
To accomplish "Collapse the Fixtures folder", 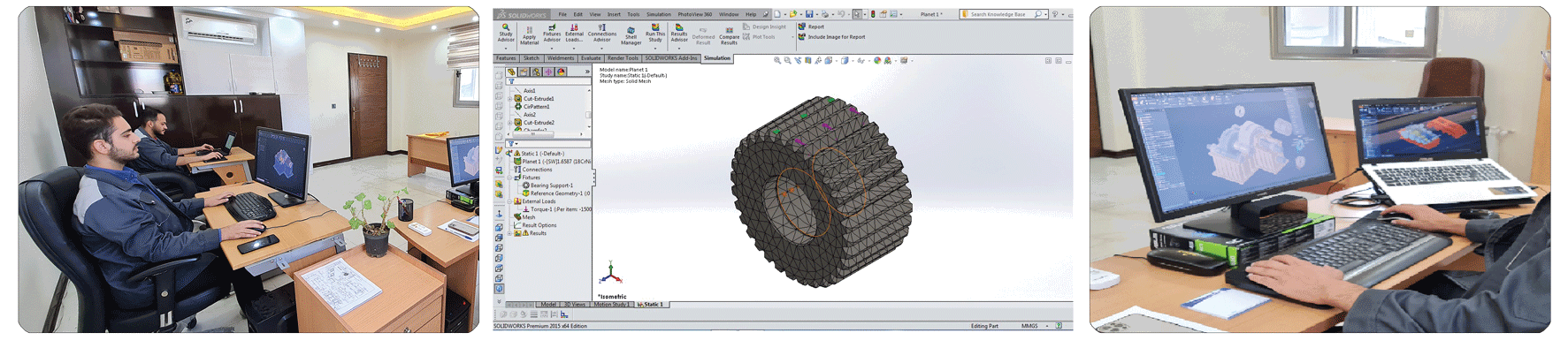I will coord(509,178).
